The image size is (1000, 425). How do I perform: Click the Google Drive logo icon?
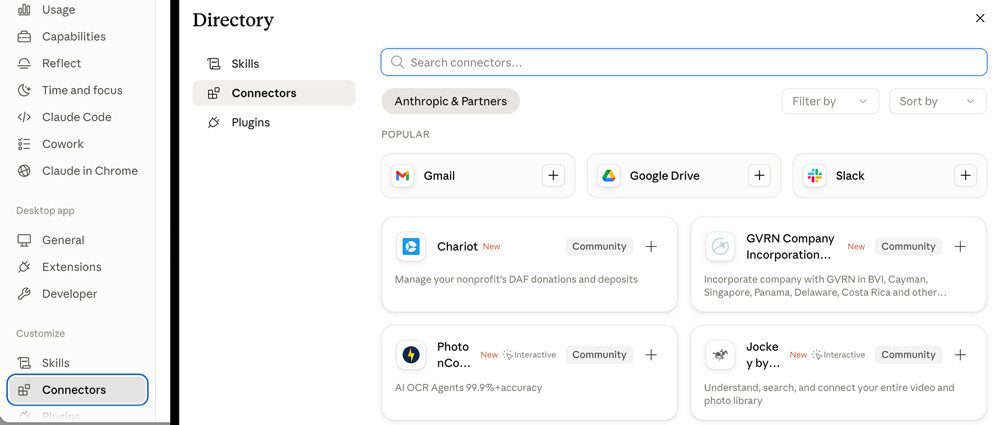608,175
